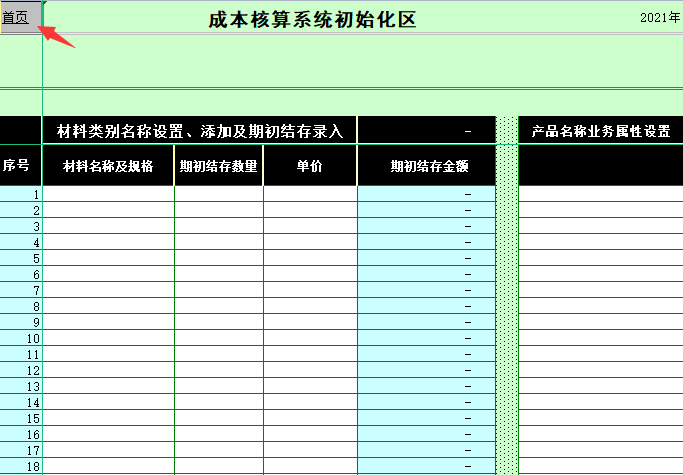Click opening balance amount cell in row 1
This screenshot has width=683, height=475.
point(426,194)
